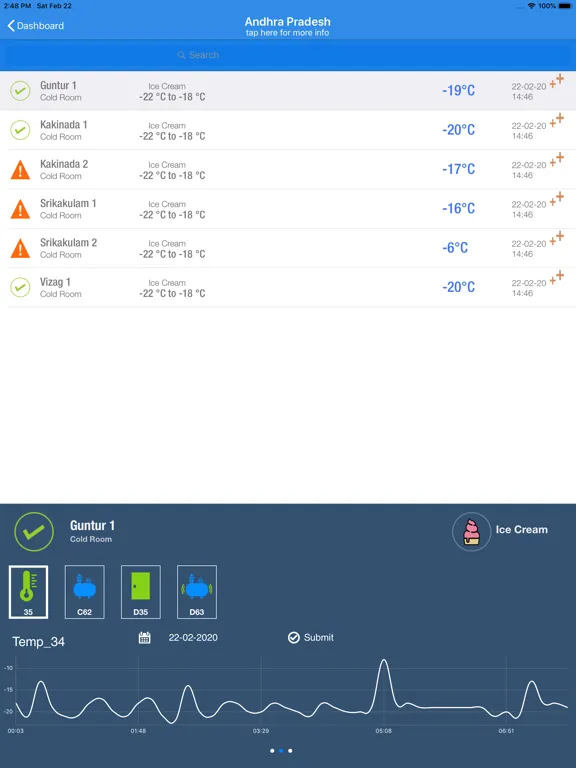Click the plus icon on Srikakulam 1 row
Image resolution: width=576 pixels, height=768 pixels.
[x=557, y=199]
